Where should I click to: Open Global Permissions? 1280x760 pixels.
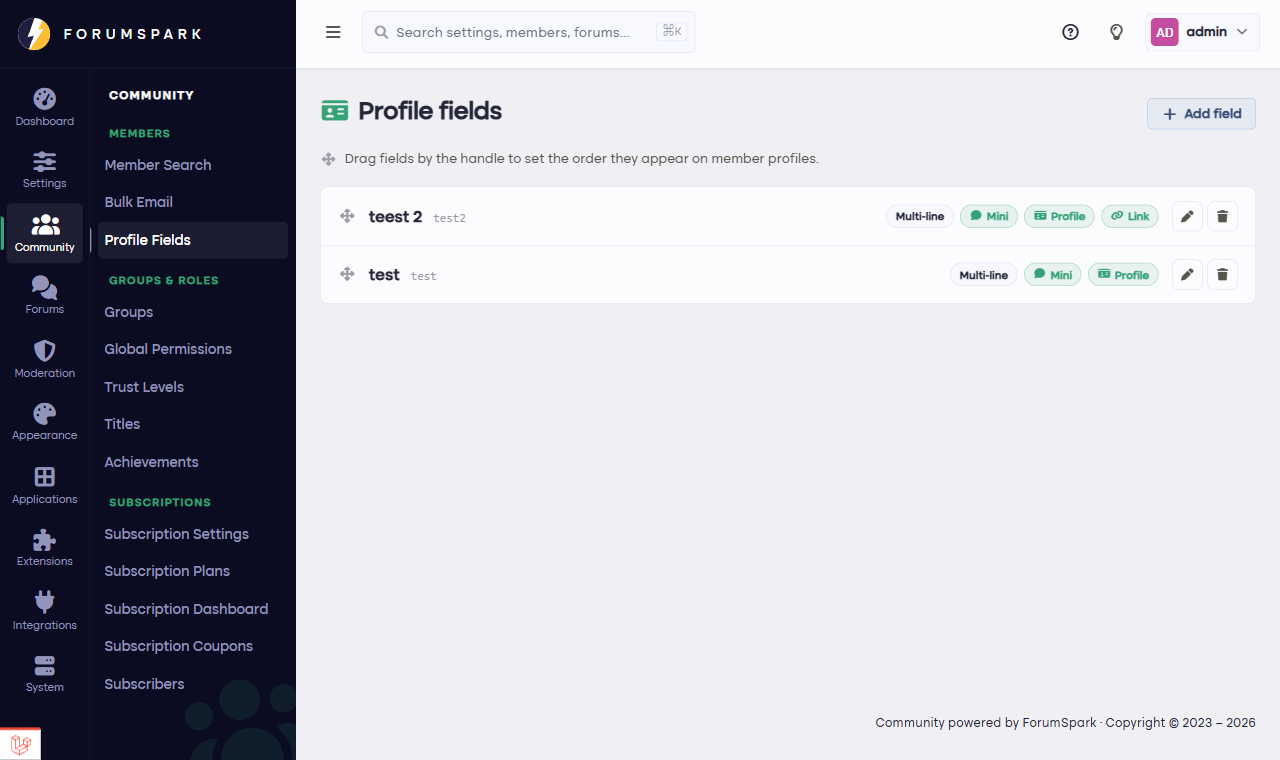168,349
